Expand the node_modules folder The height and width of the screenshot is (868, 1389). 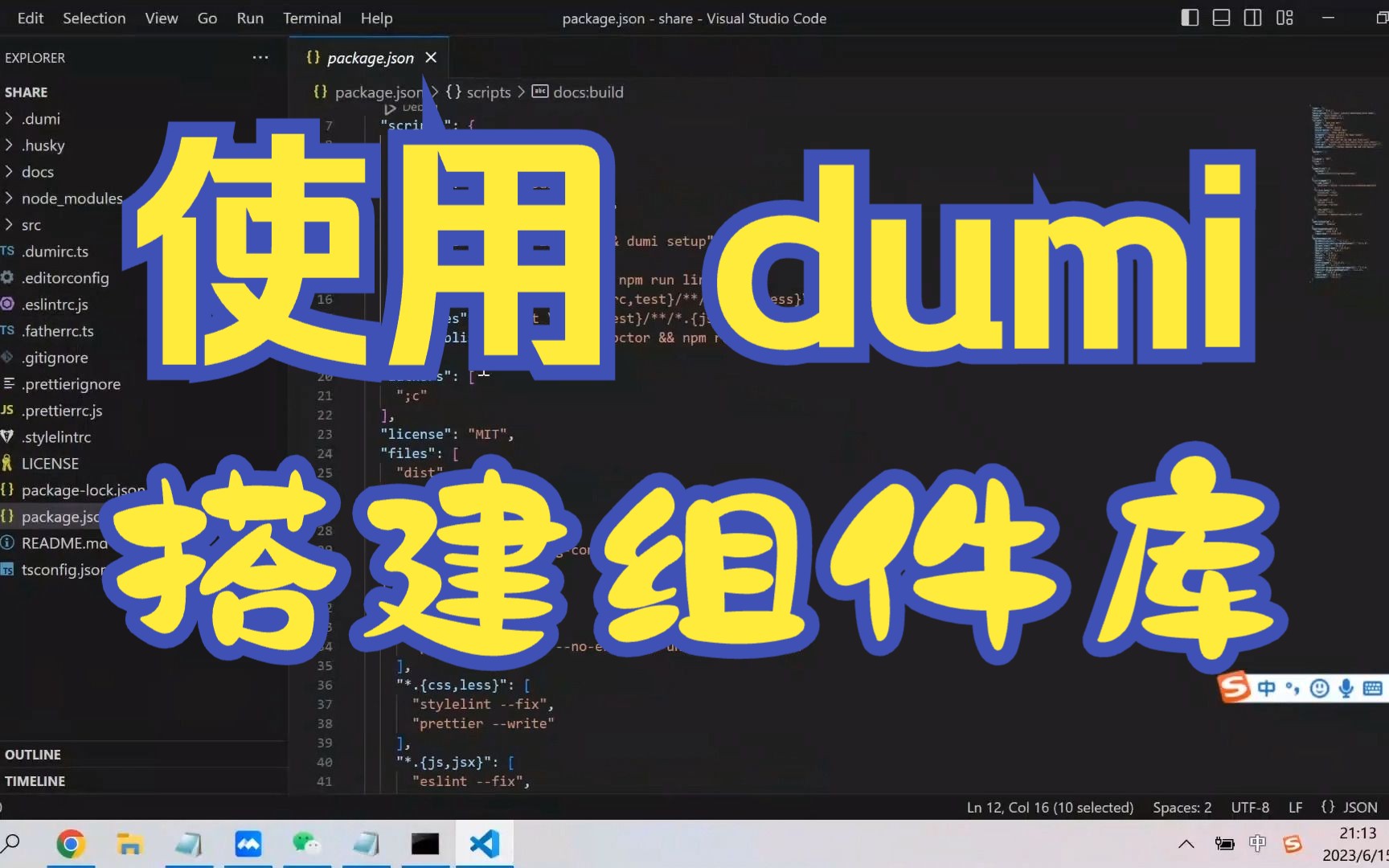[x=72, y=198]
